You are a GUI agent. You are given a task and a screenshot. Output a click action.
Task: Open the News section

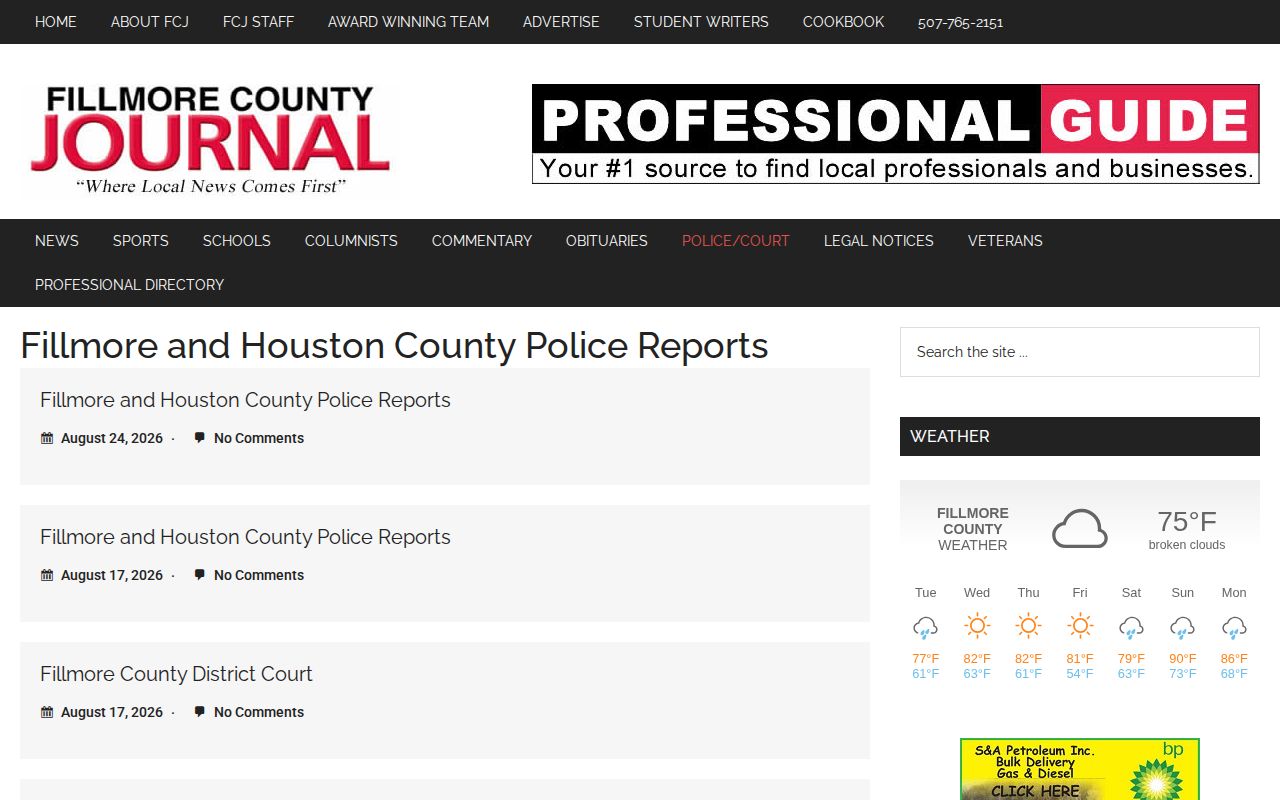57,241
